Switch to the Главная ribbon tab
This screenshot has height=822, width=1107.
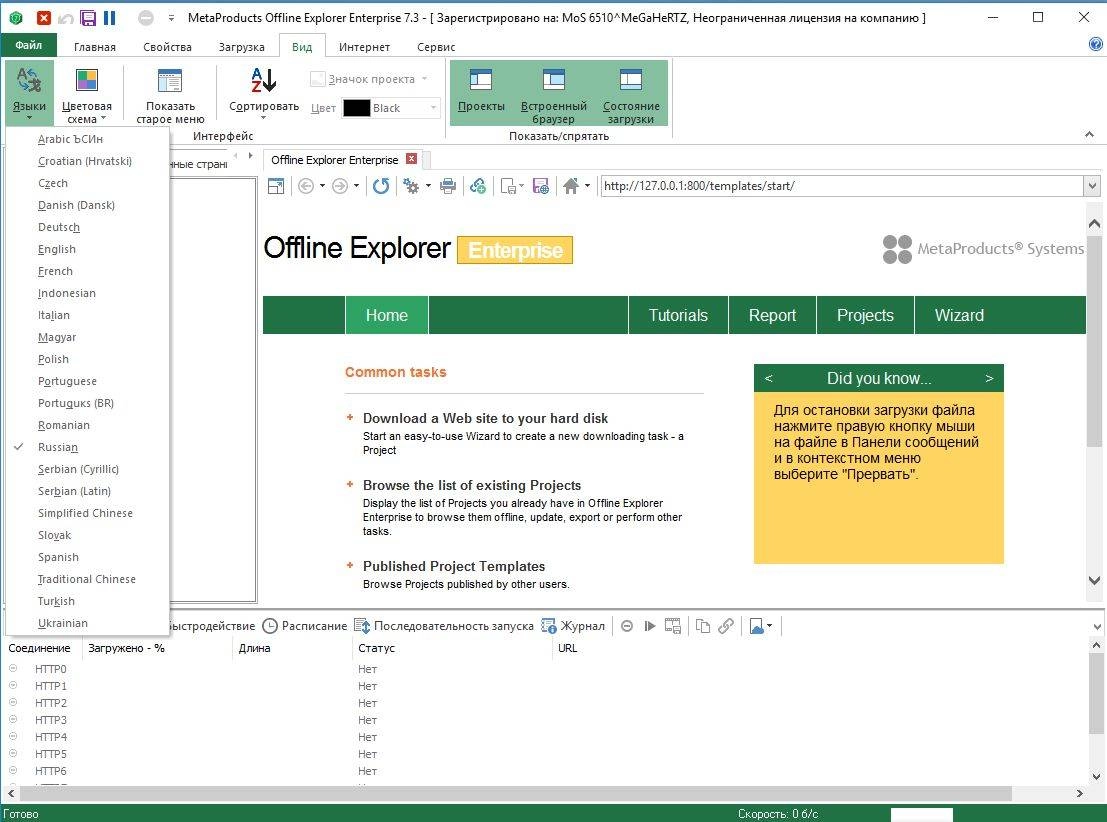pyautogui.click(x=95, y=47)
